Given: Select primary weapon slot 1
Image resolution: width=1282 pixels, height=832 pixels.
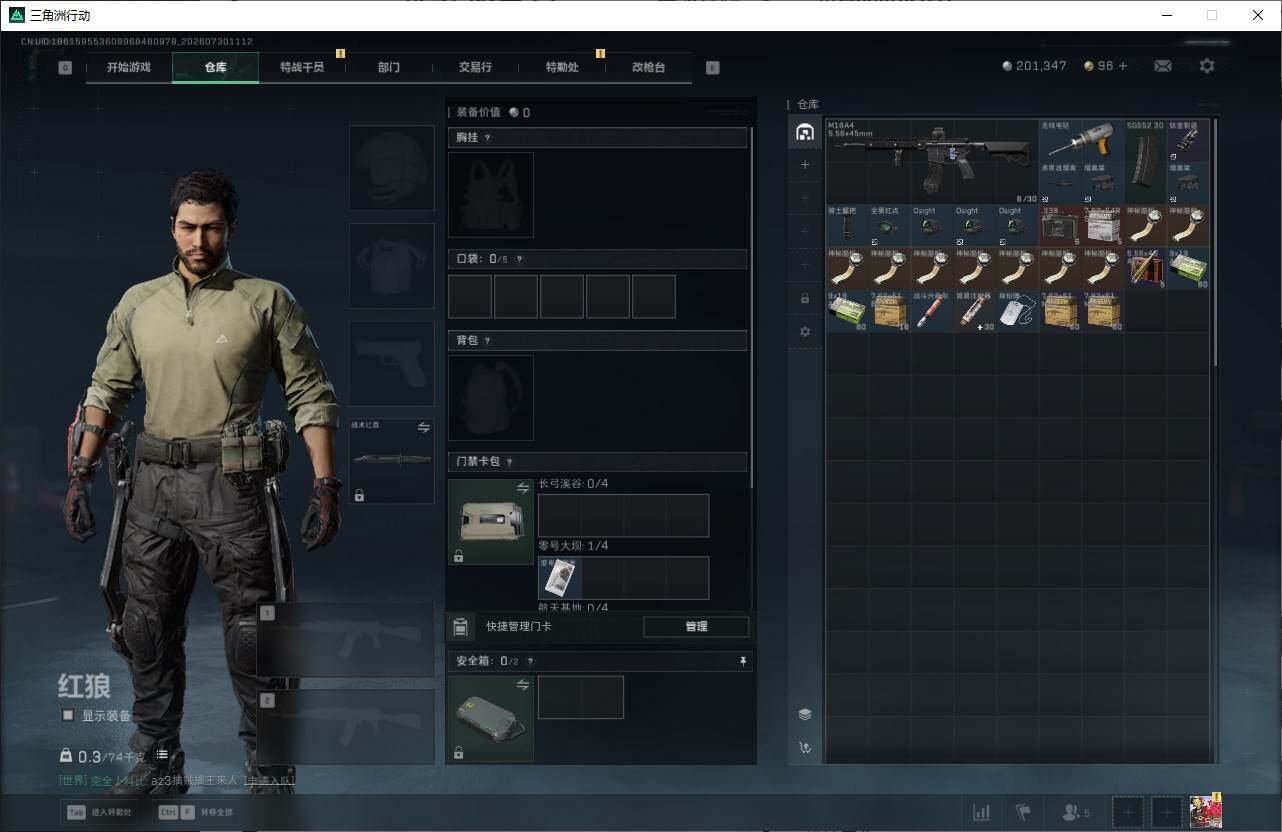Looking at the screenshot, I should click(346, 640).
